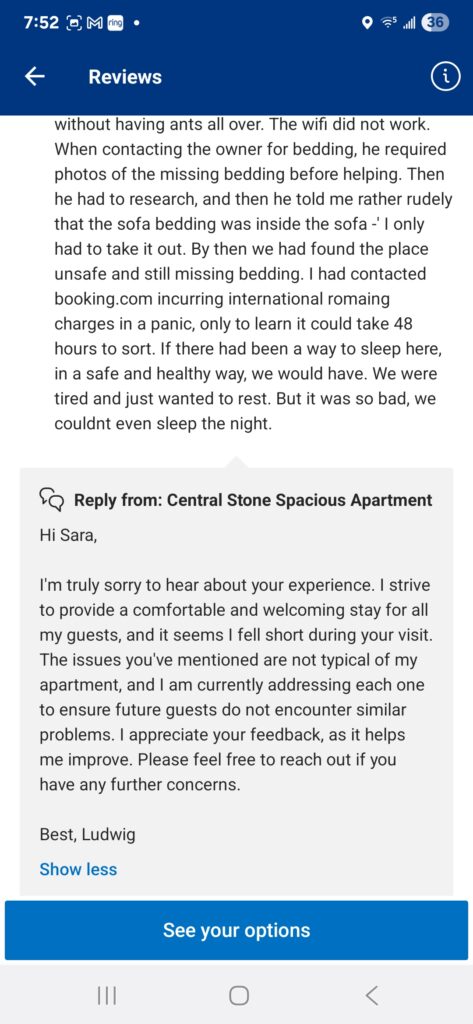Collapse reply with Show less
Viewport: 473px width, 1024px height.
(x=78, y=869)
